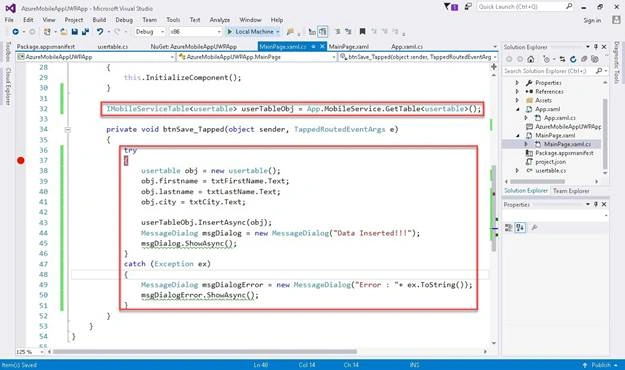Click the search magnifier in Solution Explorer
This screenshot has width=625, height=370.
(x=599, y=71)
